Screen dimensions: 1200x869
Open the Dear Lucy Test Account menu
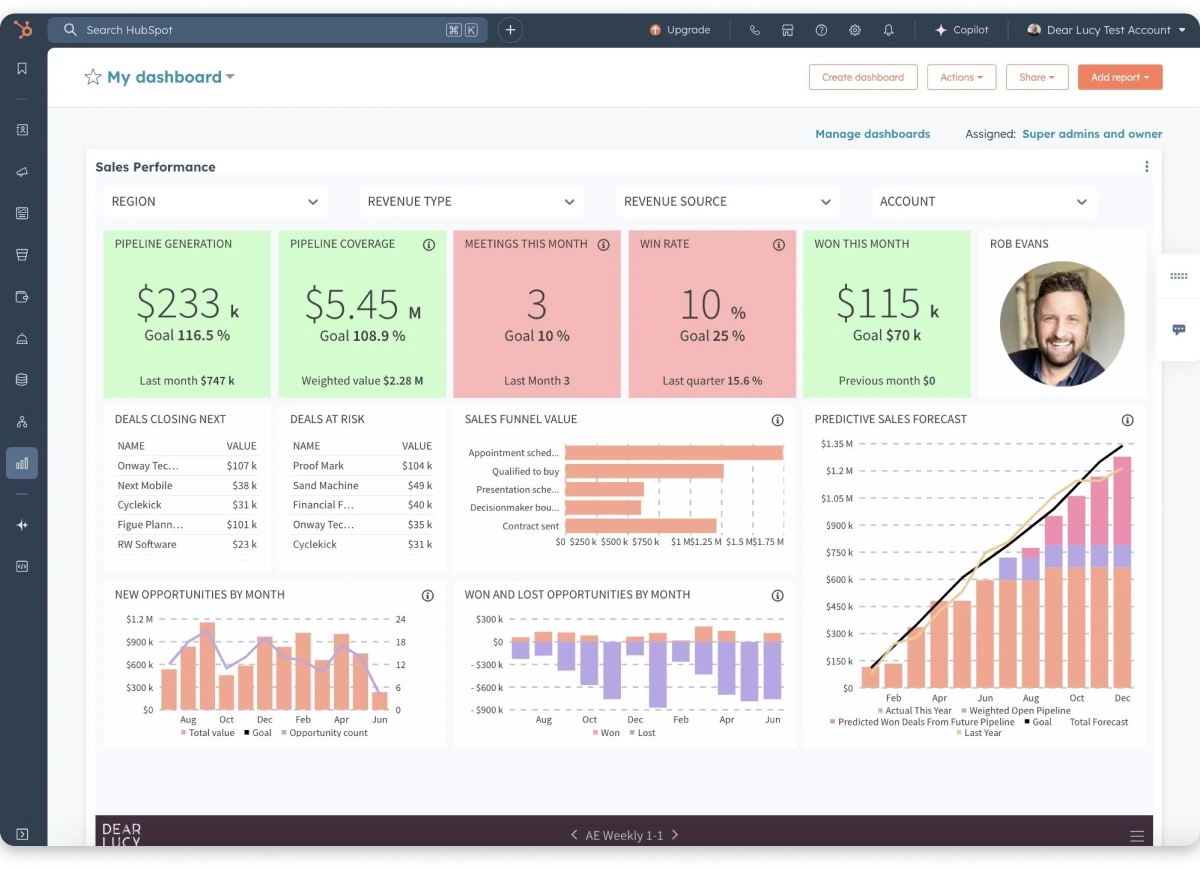coord(1106,30)
